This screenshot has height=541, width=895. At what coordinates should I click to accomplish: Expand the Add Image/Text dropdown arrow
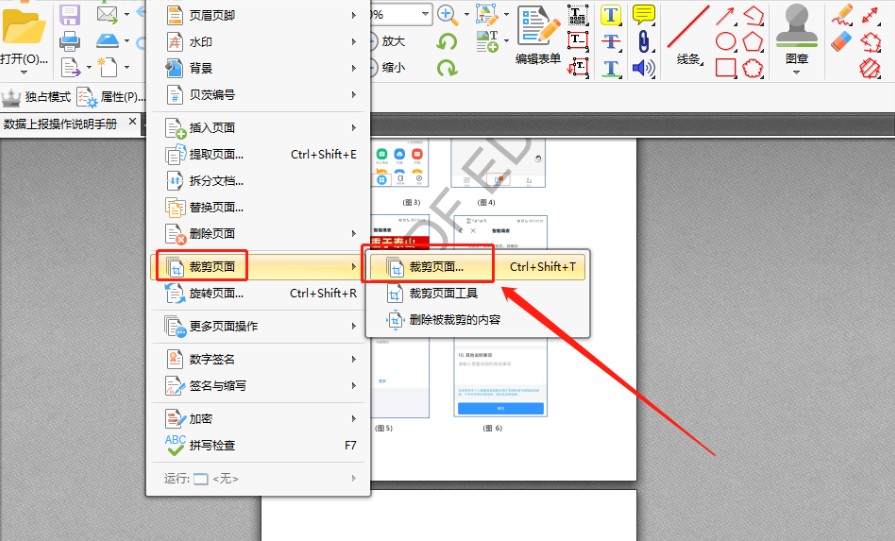(506, 41)
